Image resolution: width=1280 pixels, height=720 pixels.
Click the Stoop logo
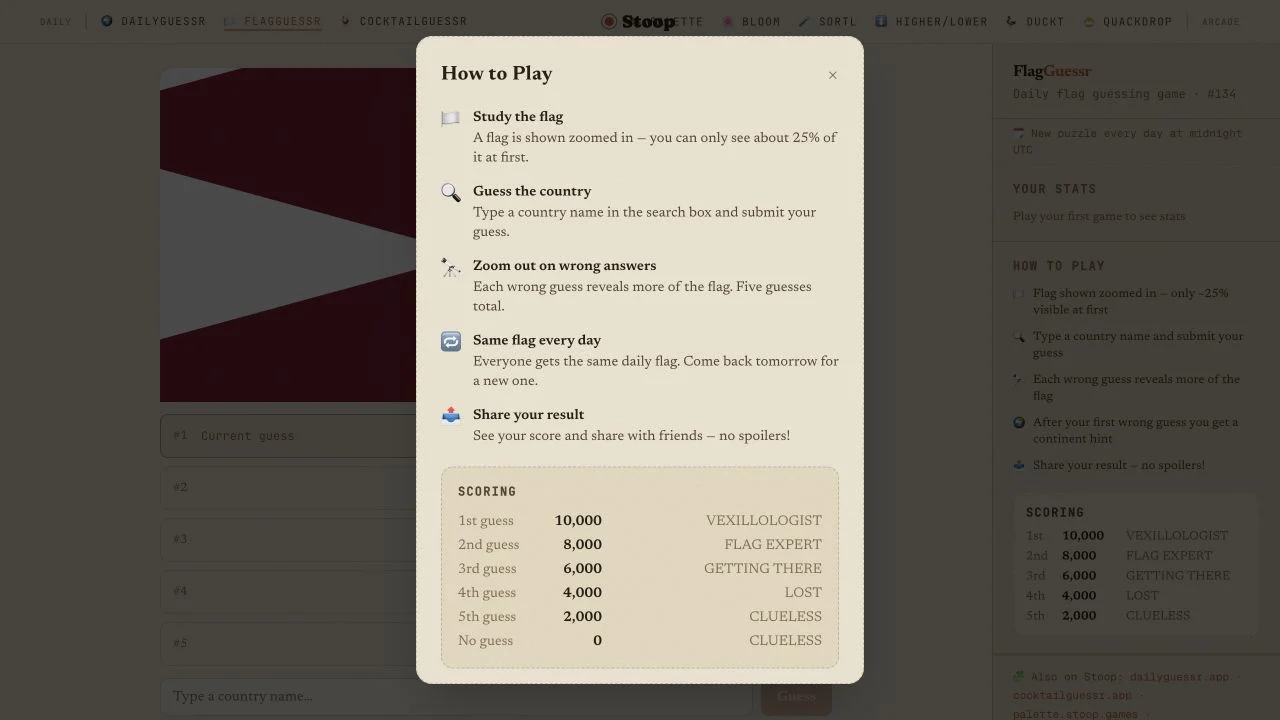click(638, 21)
